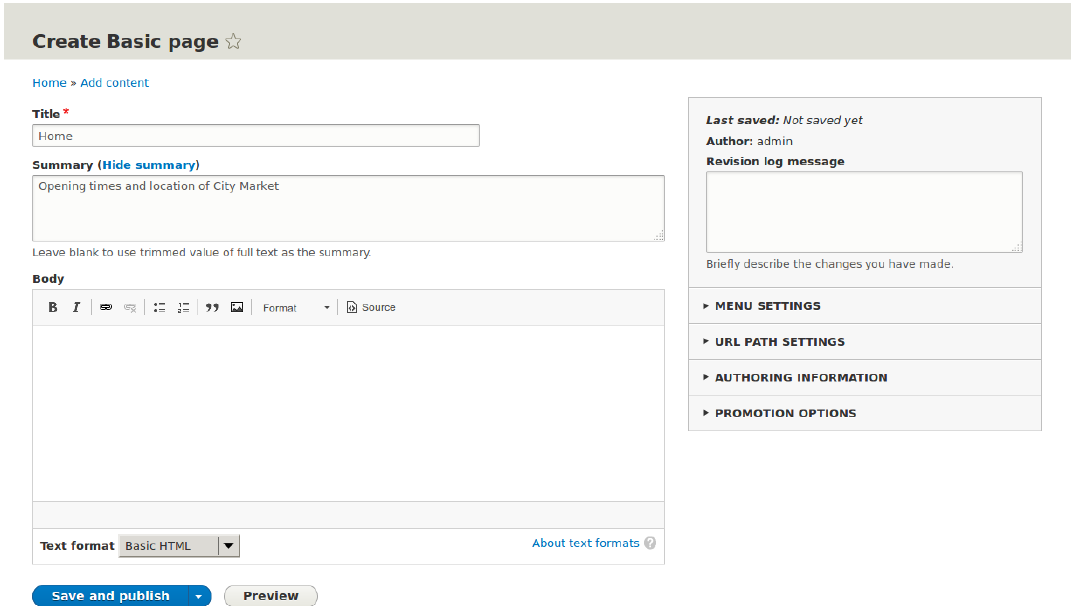
Task: Hide the Summary field via Hide summary link
Action: pos(148,164)
